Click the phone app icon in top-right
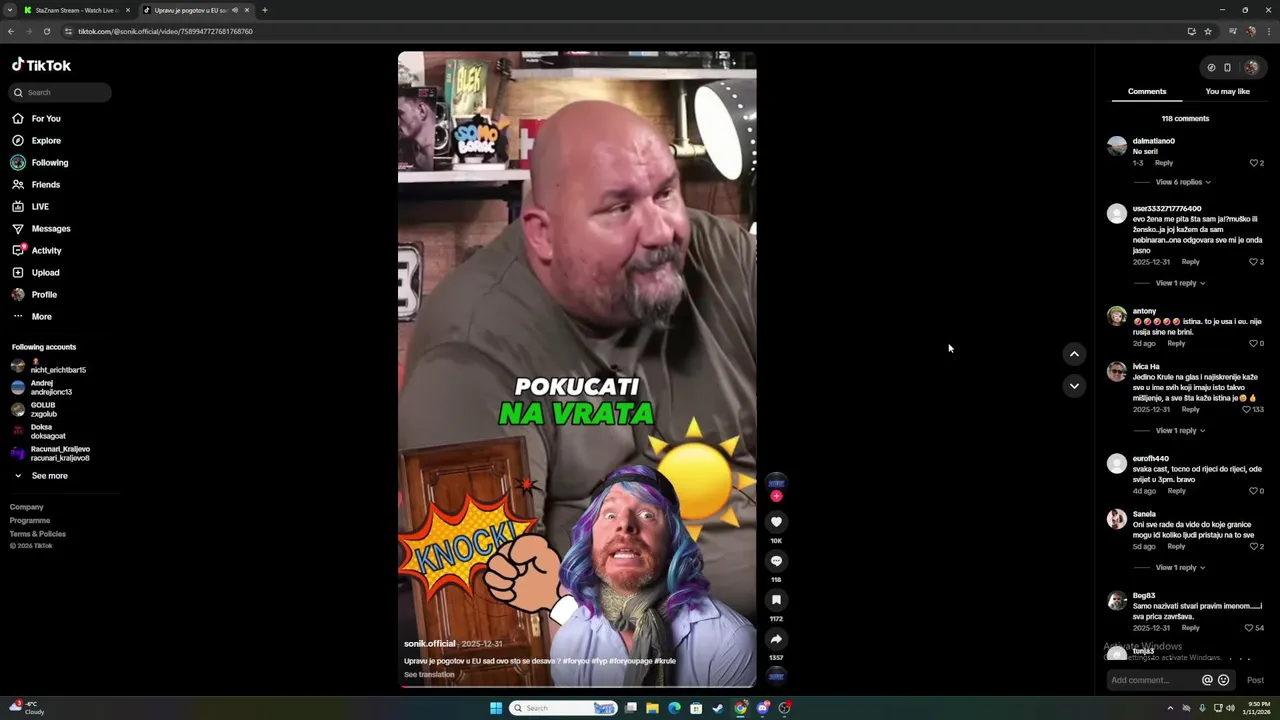Viewport: 1280px width, 720px height. click(1227, 68)
